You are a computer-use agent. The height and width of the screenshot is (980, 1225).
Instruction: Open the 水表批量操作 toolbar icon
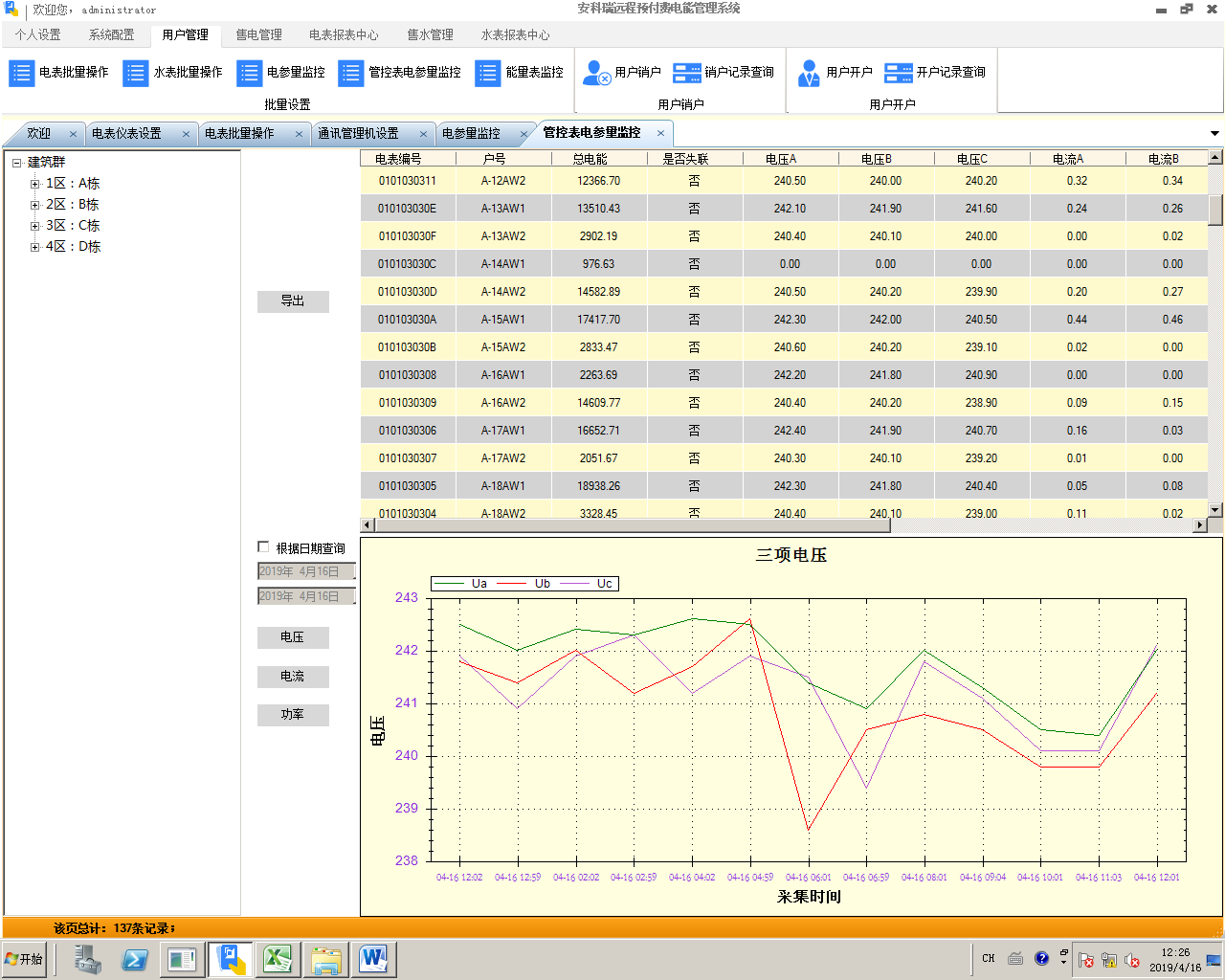[x=135, y=73]
